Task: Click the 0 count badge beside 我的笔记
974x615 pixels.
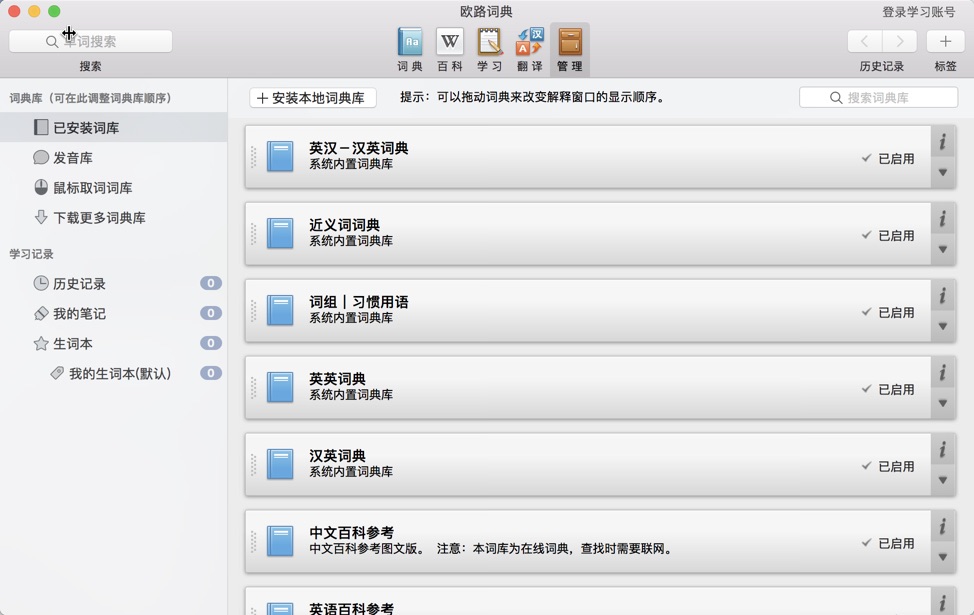Action: (x=211, y=313)
